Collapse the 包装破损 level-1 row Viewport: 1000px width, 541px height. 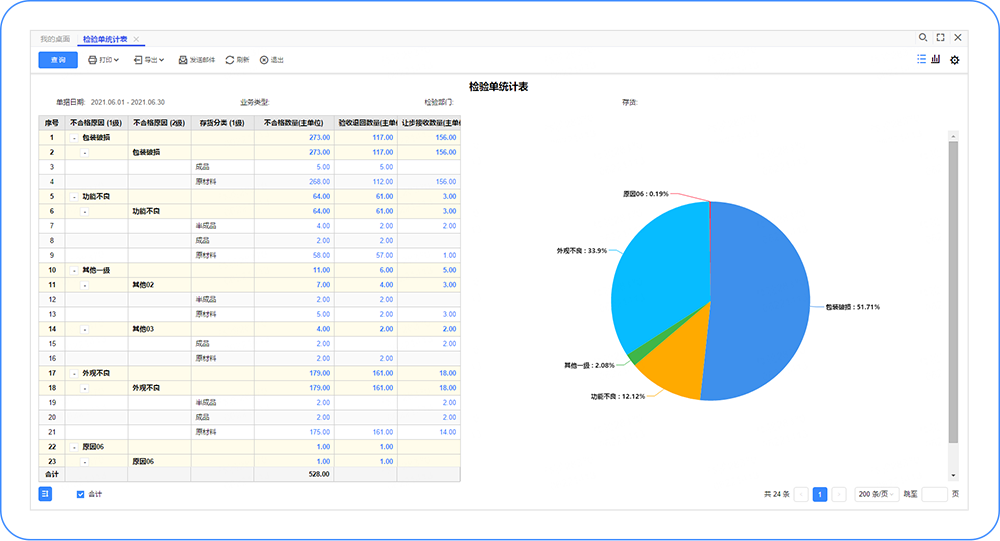[x=74, y=137]
